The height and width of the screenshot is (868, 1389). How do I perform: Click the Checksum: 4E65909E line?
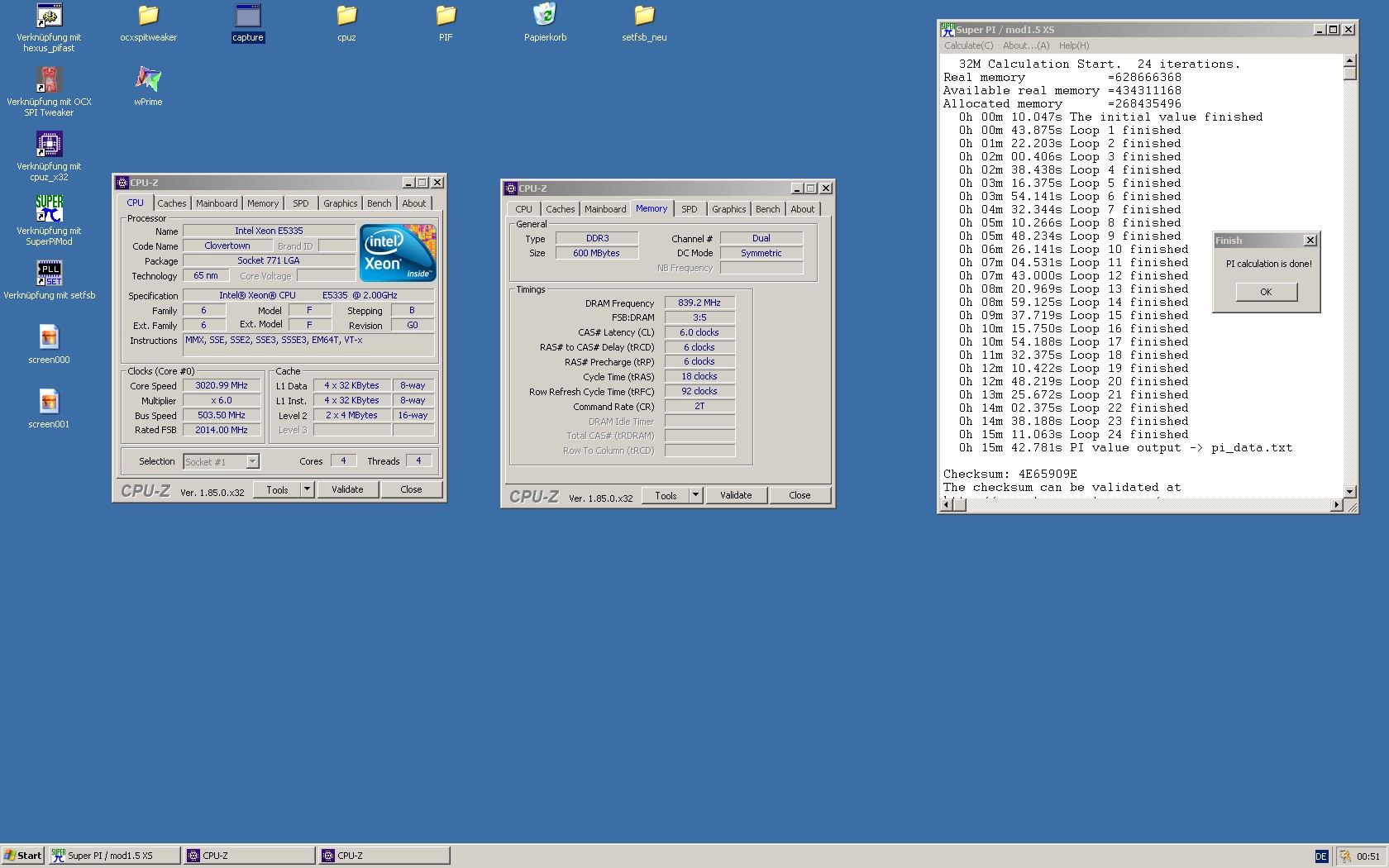(1010, 475)
